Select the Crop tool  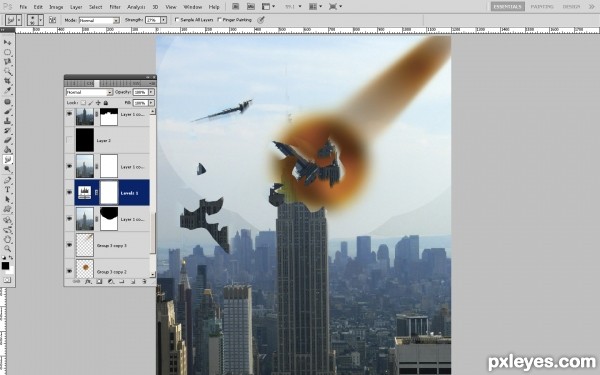[x=7, y=81]
